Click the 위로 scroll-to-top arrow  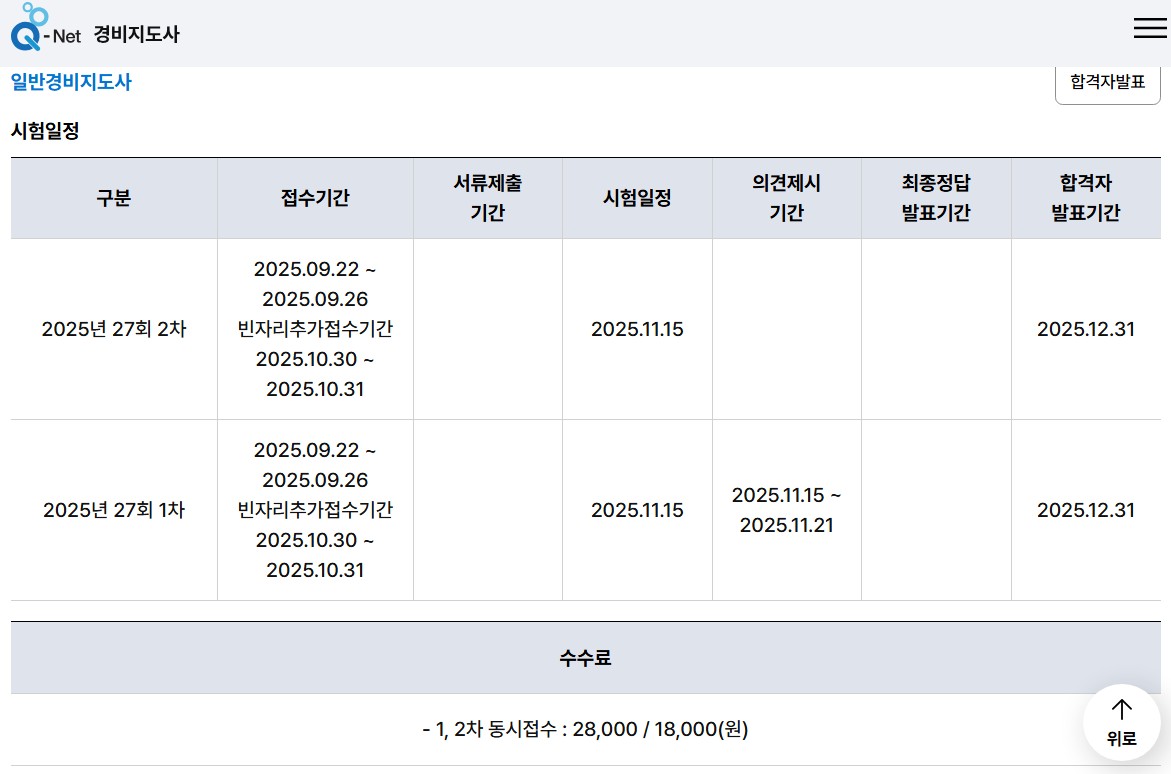pos(1121,722)
